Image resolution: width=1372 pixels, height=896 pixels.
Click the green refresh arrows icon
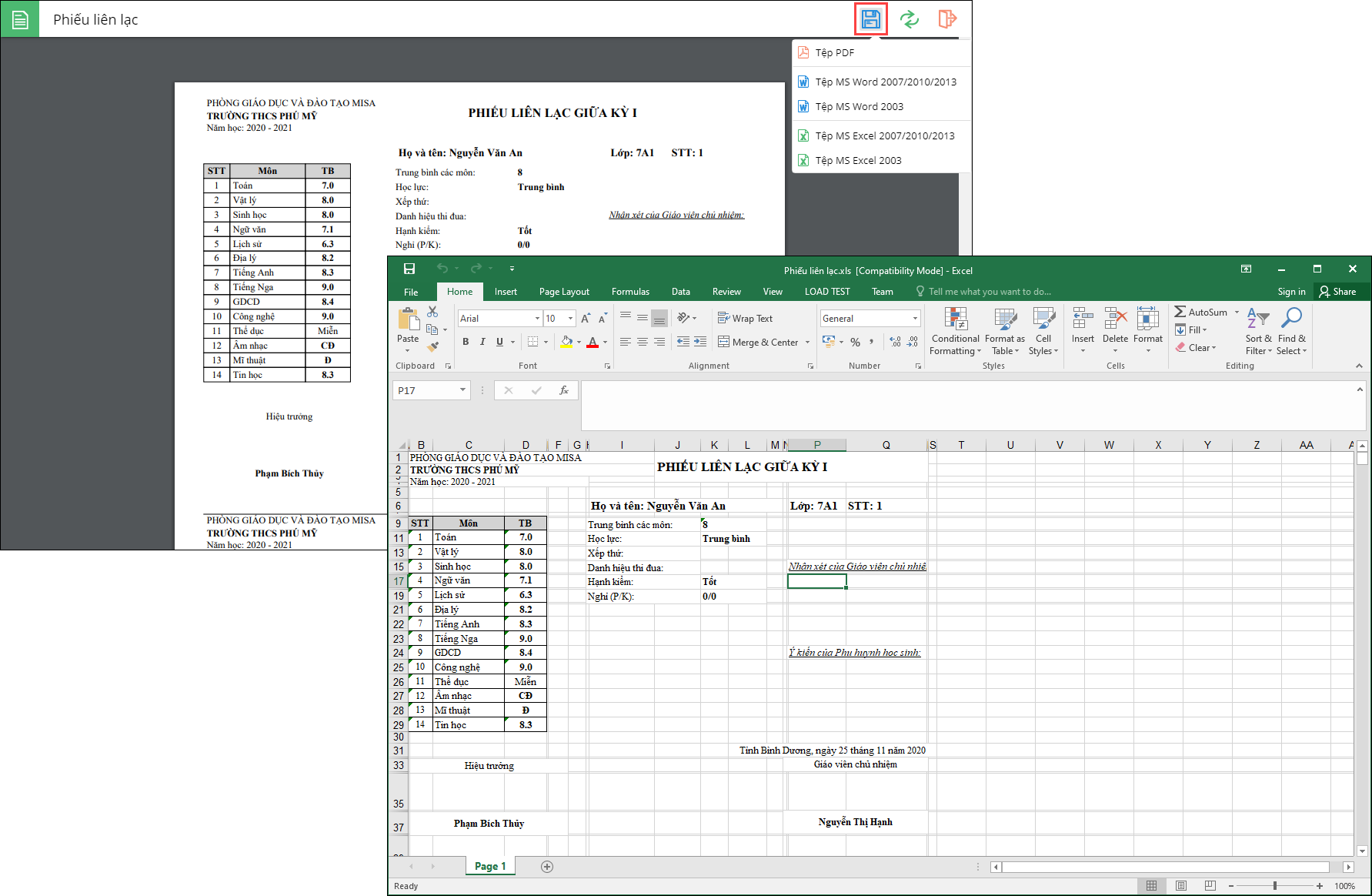tap(909, 19)
